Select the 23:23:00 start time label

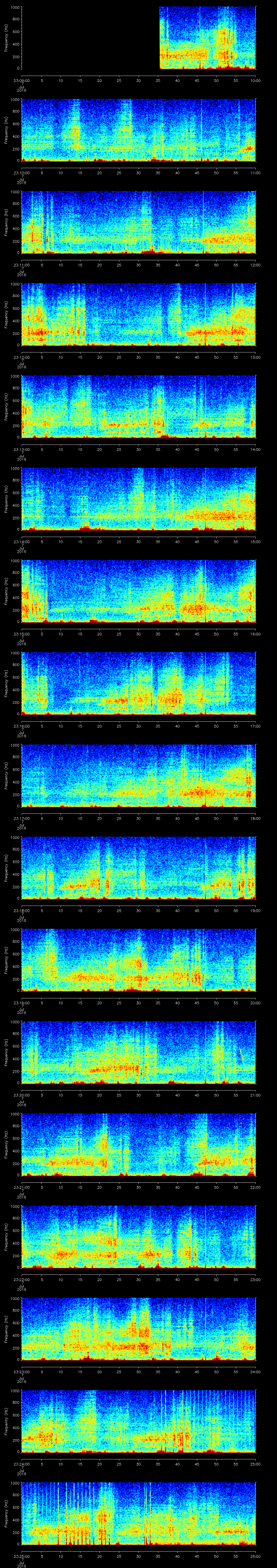click(x=21, y=1372)
